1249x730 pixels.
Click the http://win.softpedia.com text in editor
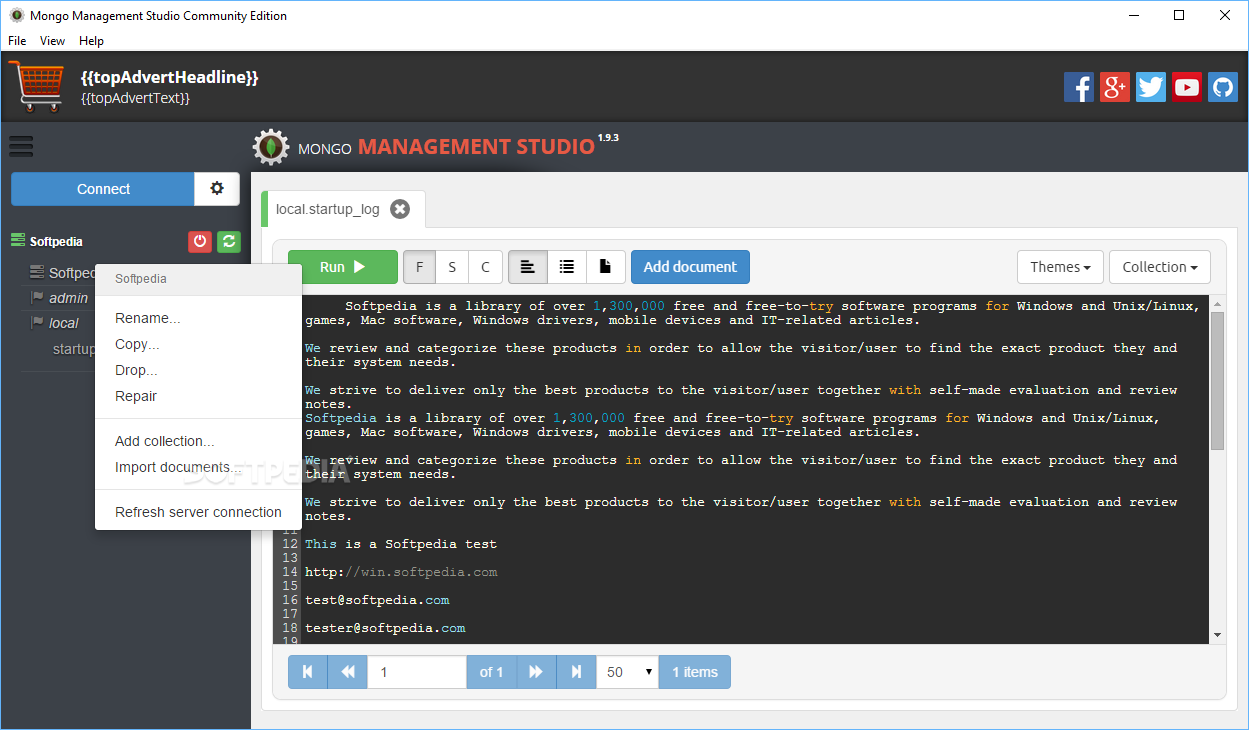pos(401,572)
